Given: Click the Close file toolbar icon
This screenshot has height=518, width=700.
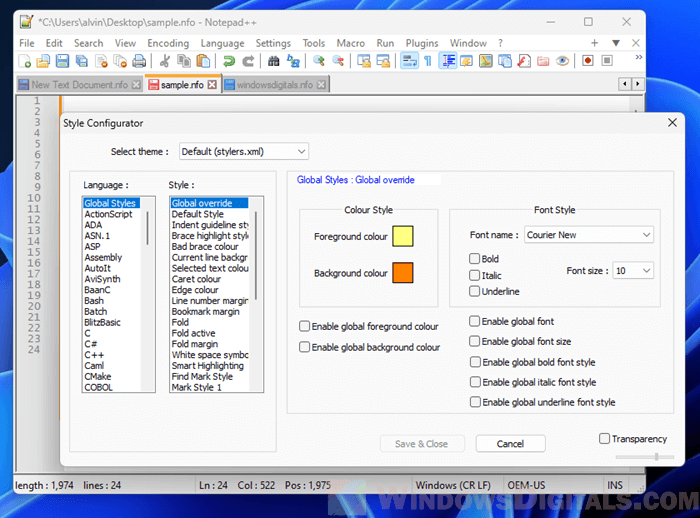Looking at the screenshot, I should click(101, 61).
